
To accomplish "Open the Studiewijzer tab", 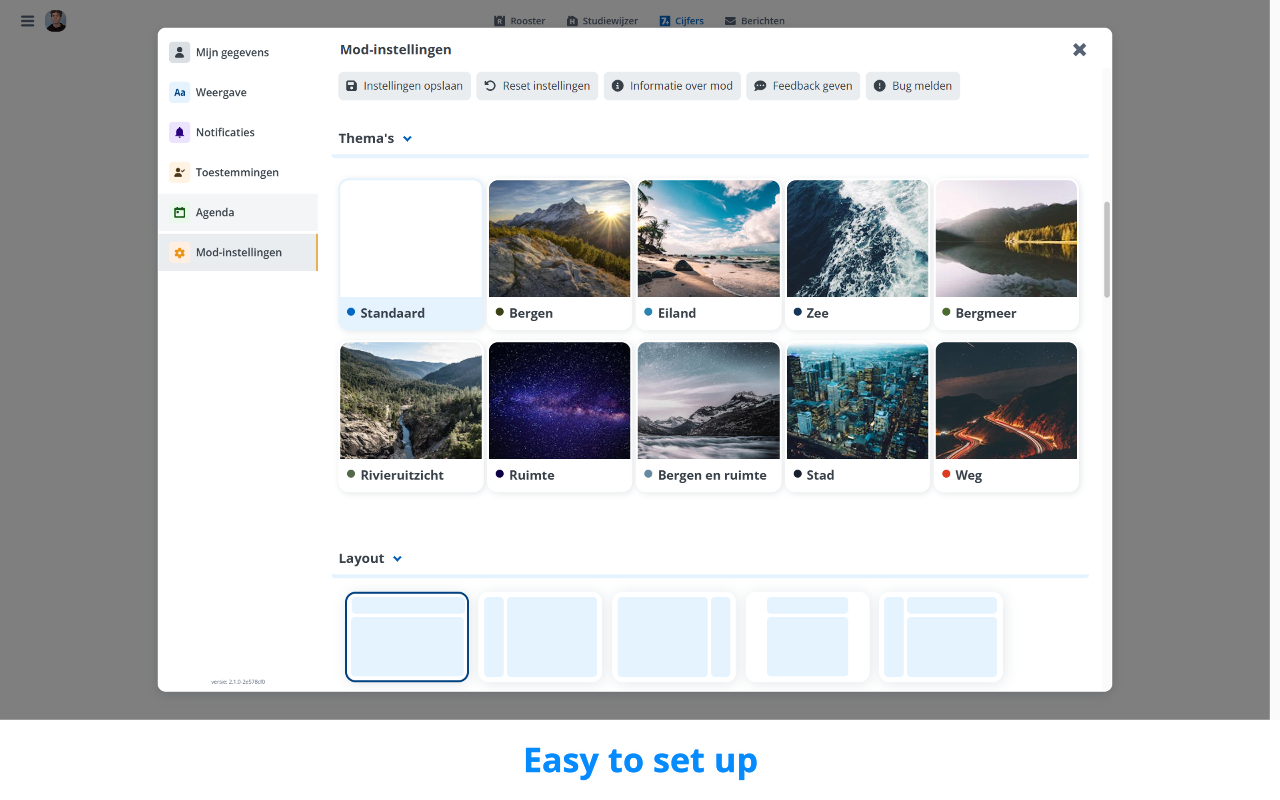I will click(x=602, y=21).
